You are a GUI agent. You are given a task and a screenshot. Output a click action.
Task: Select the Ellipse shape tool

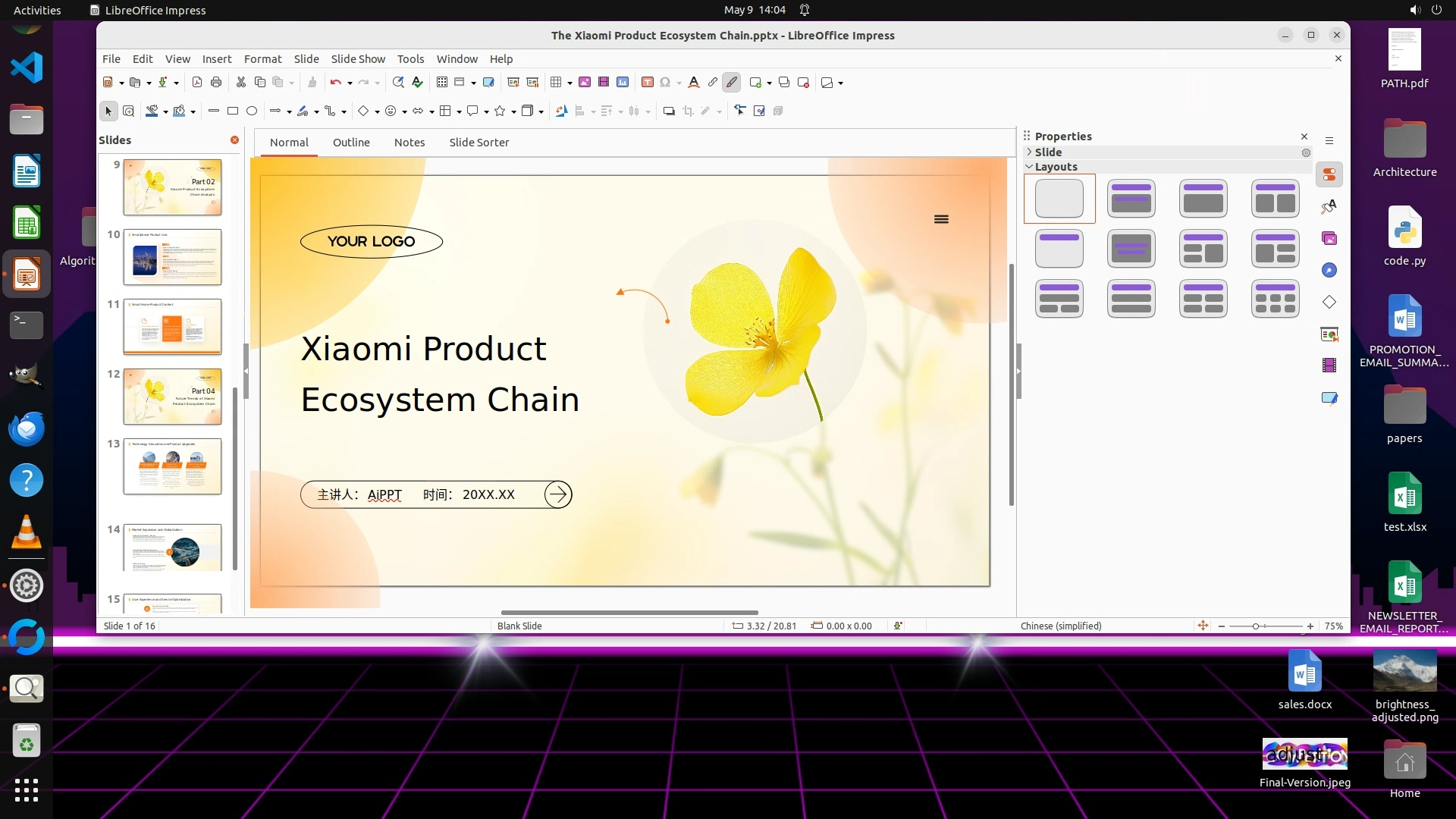252,111
